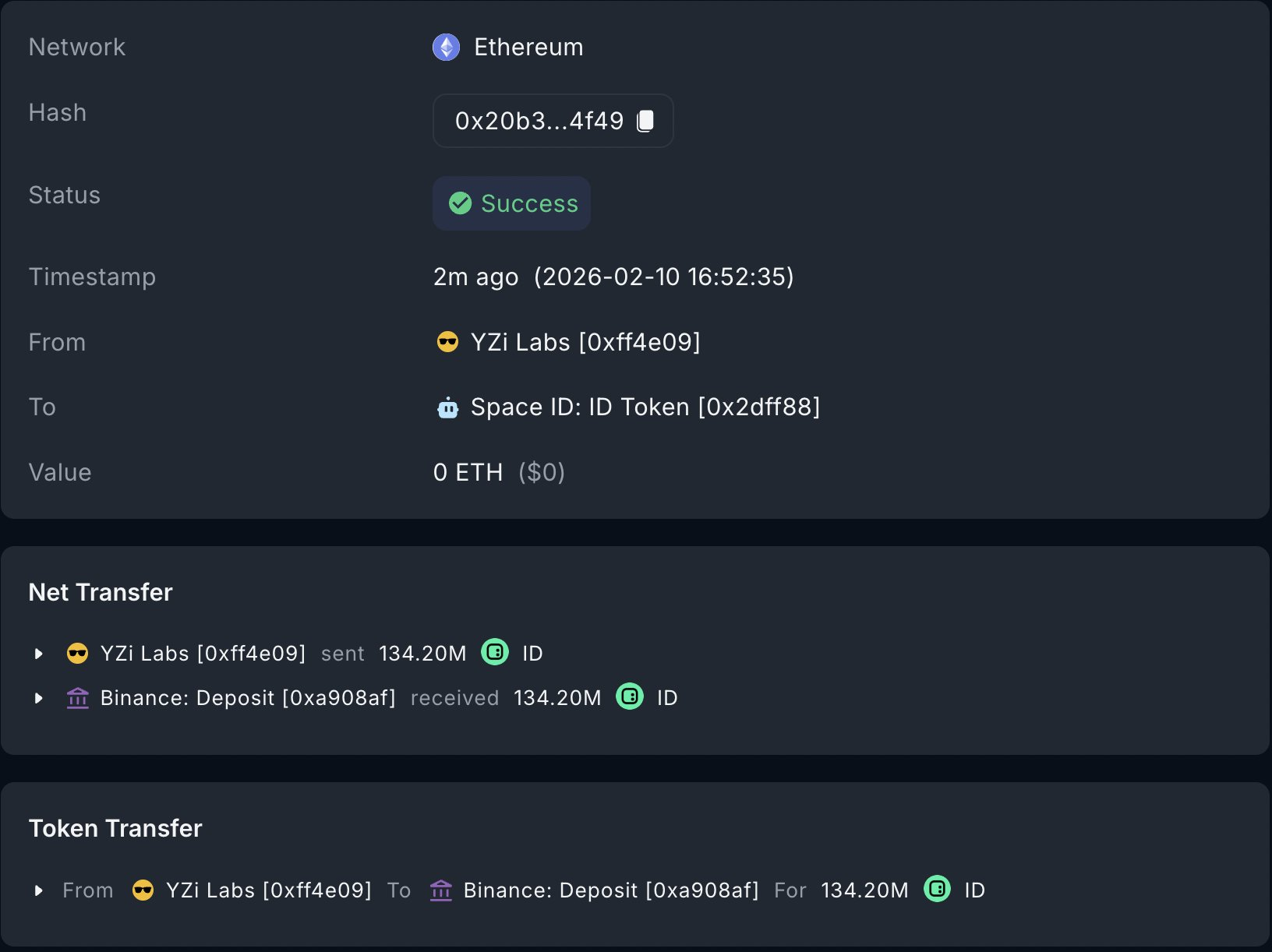Click the ID token icon in the sent row
1272x952 pixels.
click(x=495, y=652)
